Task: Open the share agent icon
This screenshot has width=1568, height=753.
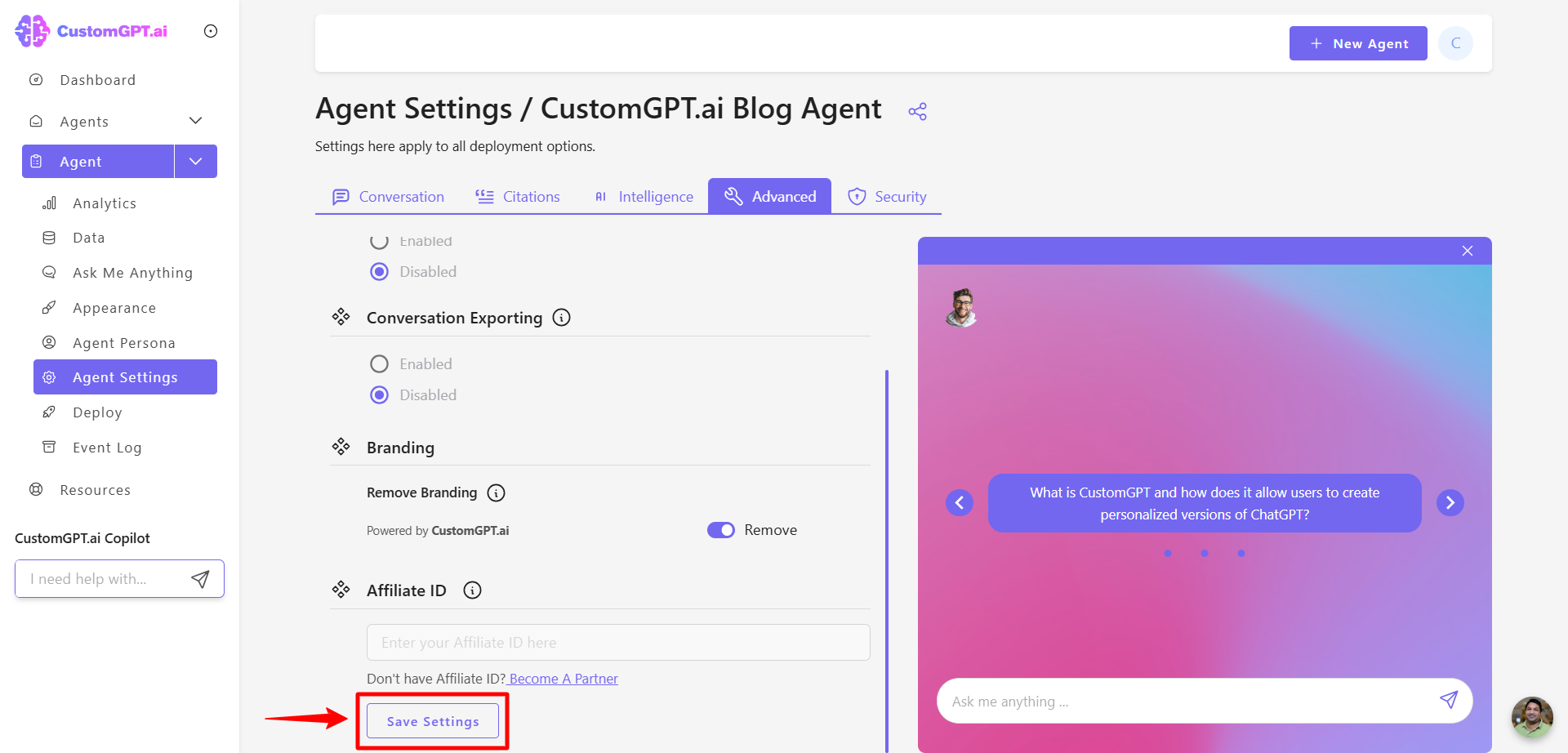Action: coord(918,111)
